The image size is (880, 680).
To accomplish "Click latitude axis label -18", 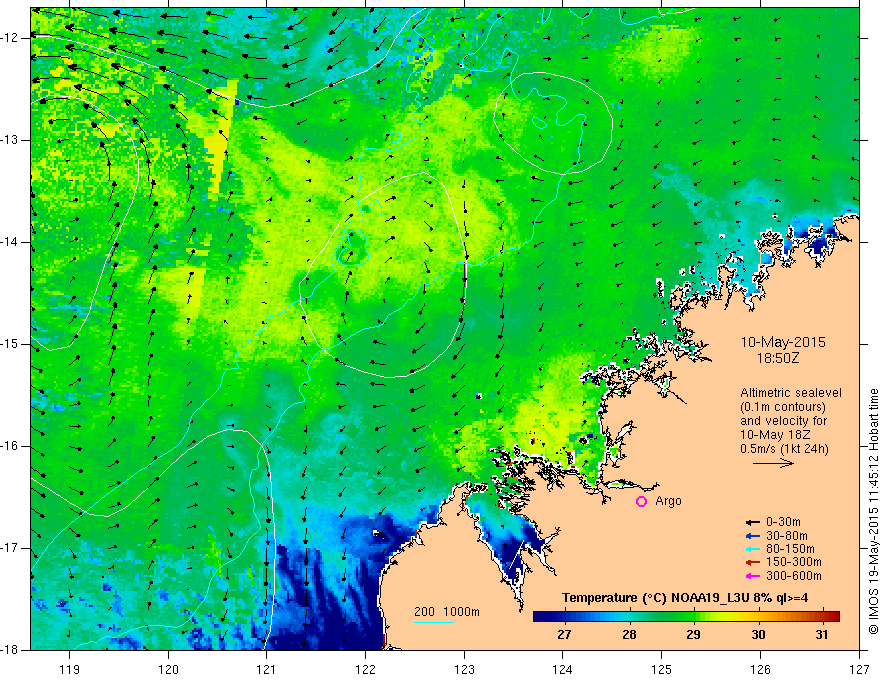I will [11, 650].
